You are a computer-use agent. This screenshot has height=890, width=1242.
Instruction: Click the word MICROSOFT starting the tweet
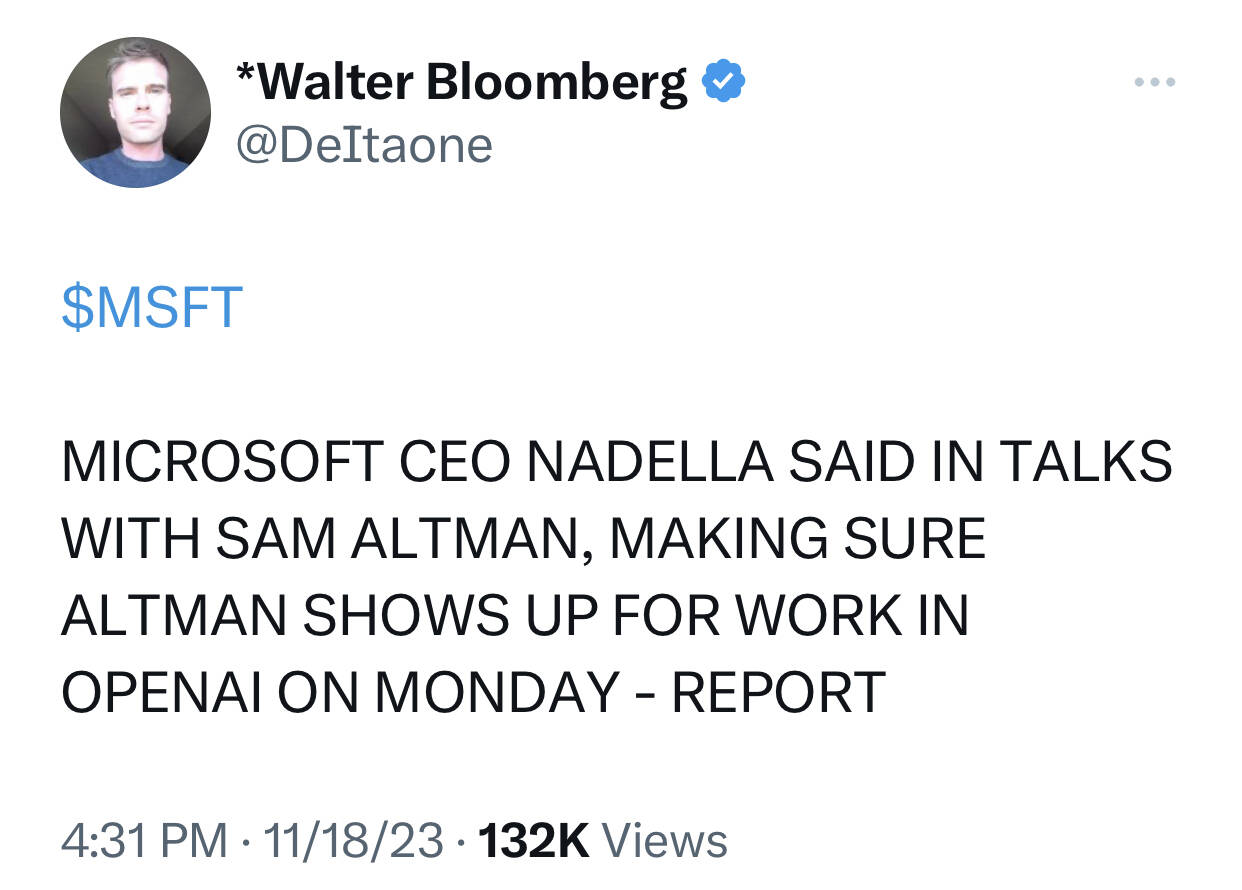point(222,462)
